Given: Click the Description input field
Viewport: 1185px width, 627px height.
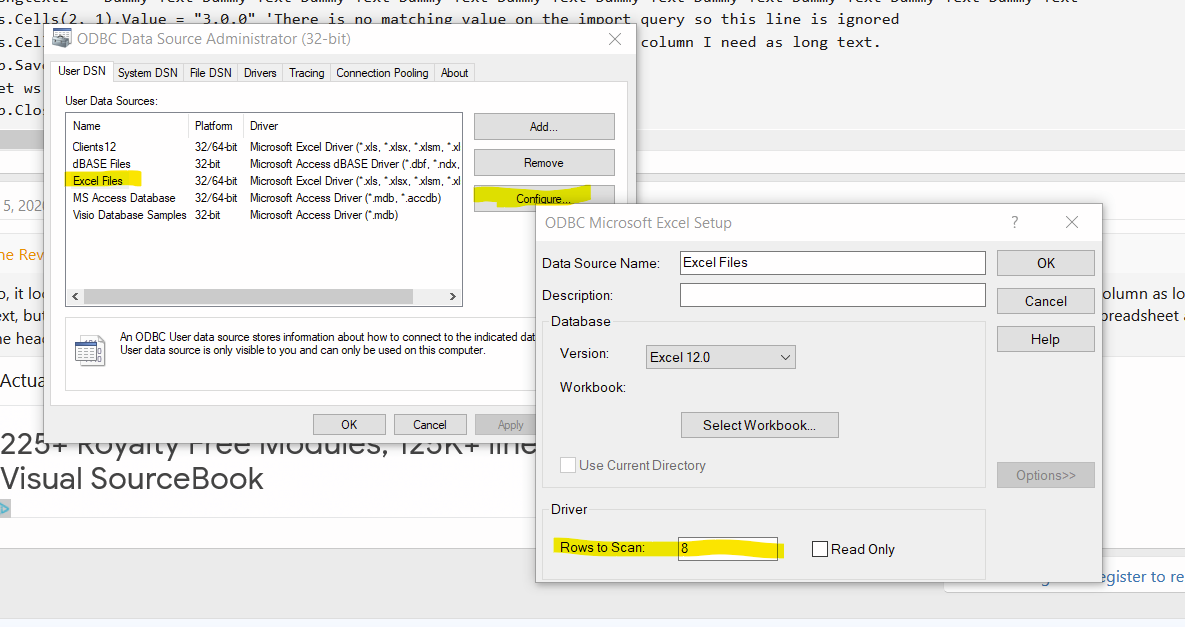Looking at the screenshot, I should point(832,295).
